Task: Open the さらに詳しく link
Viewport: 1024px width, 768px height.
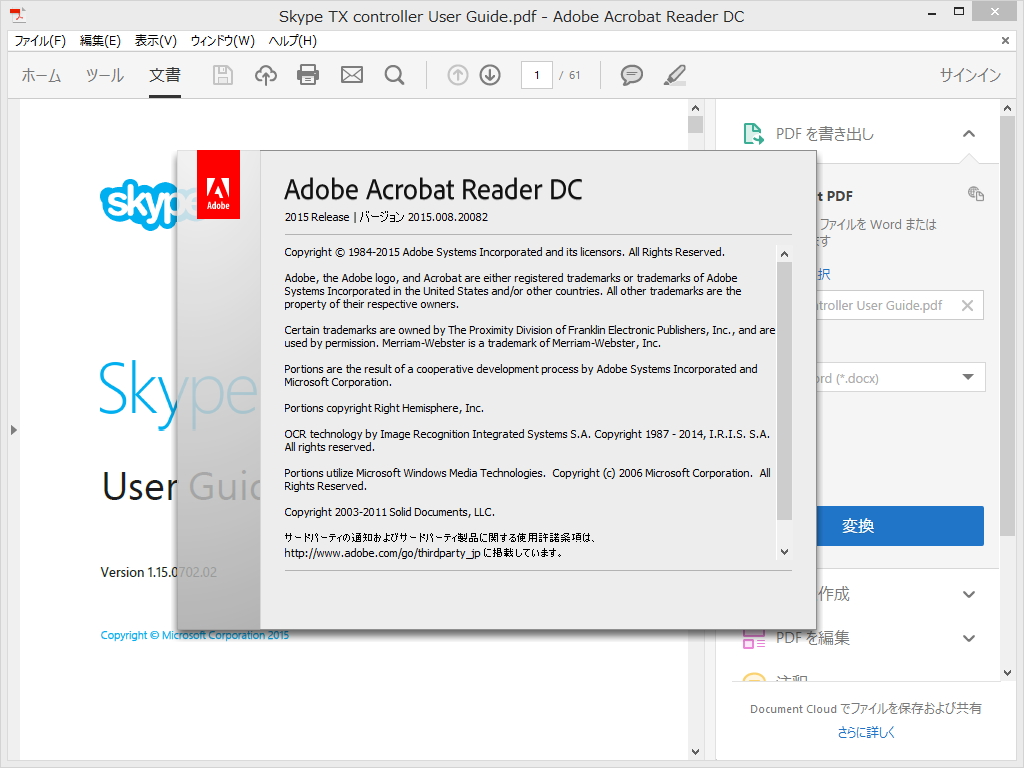Action: [866, 732]
